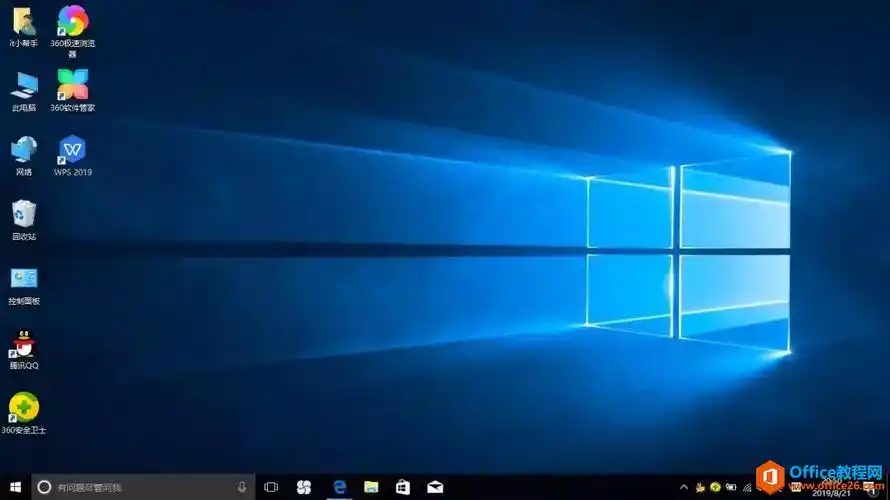Click the Cortana search box in taskbar
Screen dimensions: 890x500
pyautogui.click(x=140, y=487)
